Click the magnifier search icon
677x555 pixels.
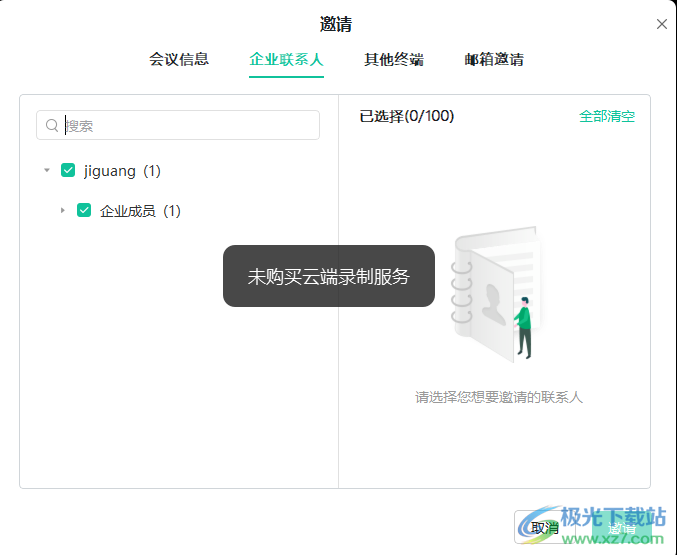pos(52,125)
